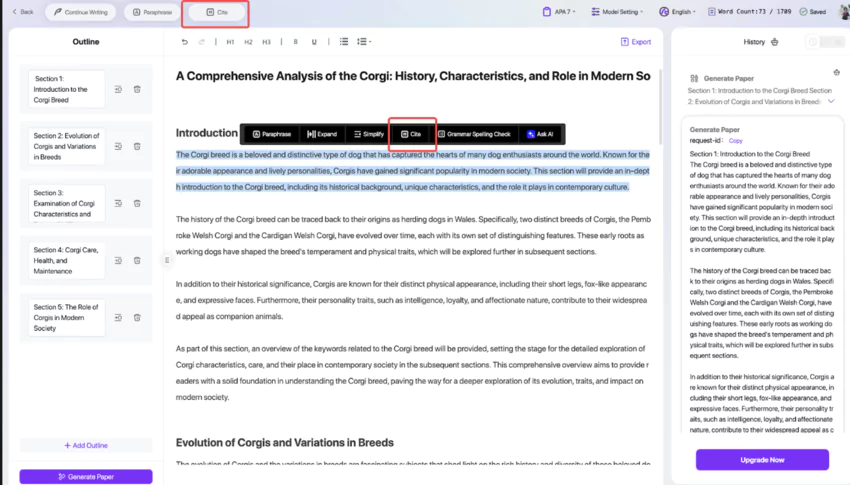Screen dimensions: 850x485
Task: Apply H1 heading format
Action: coord(230,42)
